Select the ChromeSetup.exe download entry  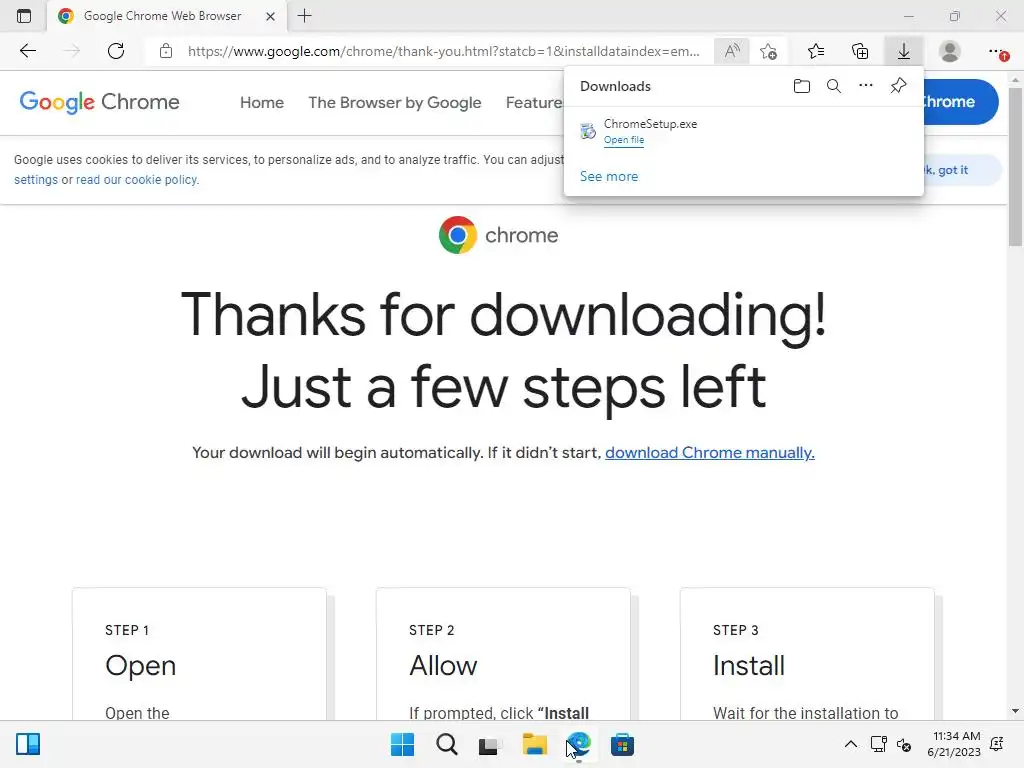click(743, 131)
